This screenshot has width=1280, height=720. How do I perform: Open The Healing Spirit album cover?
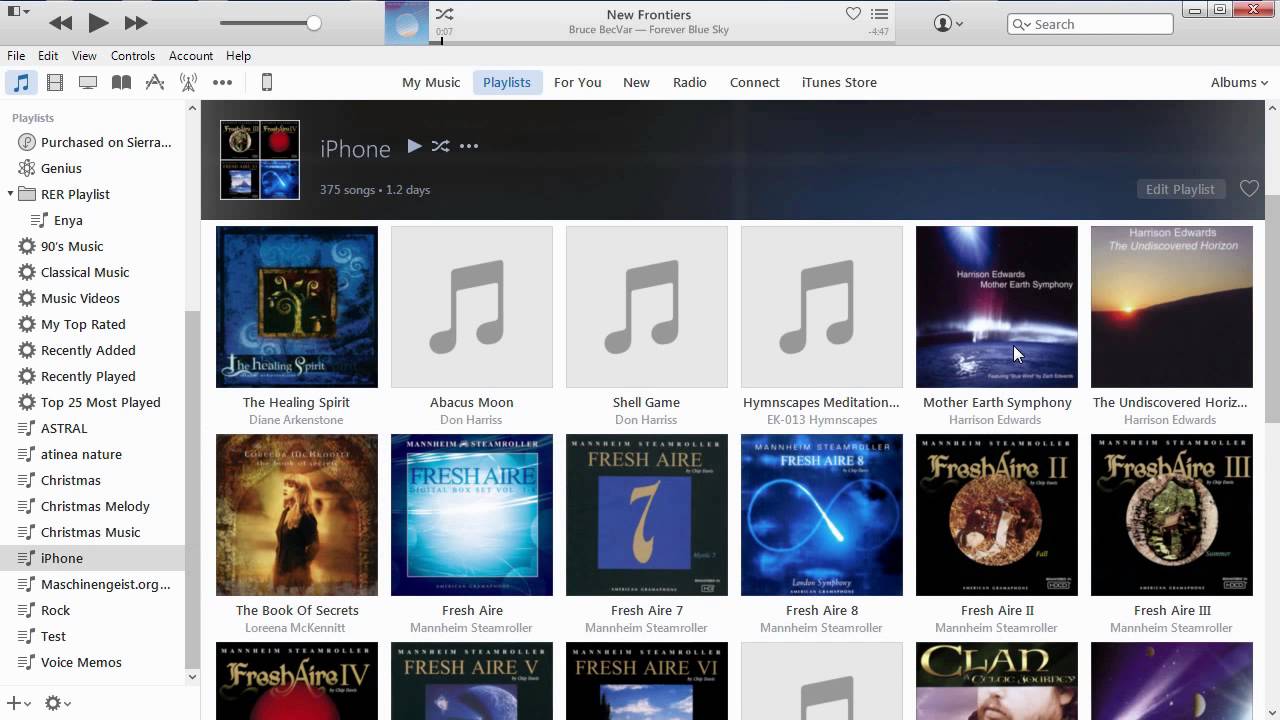point(297,307)
